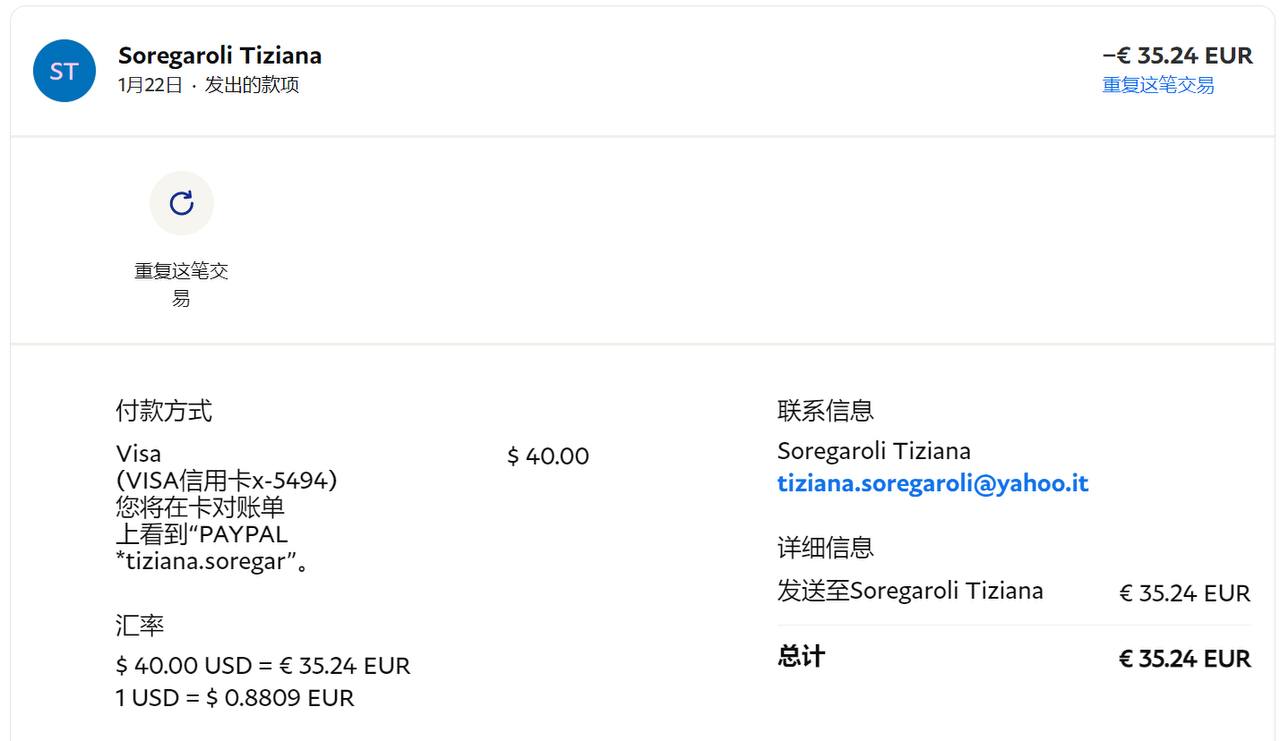
Task: Click the 付款方式 section heading
Action: click(164, 410)
